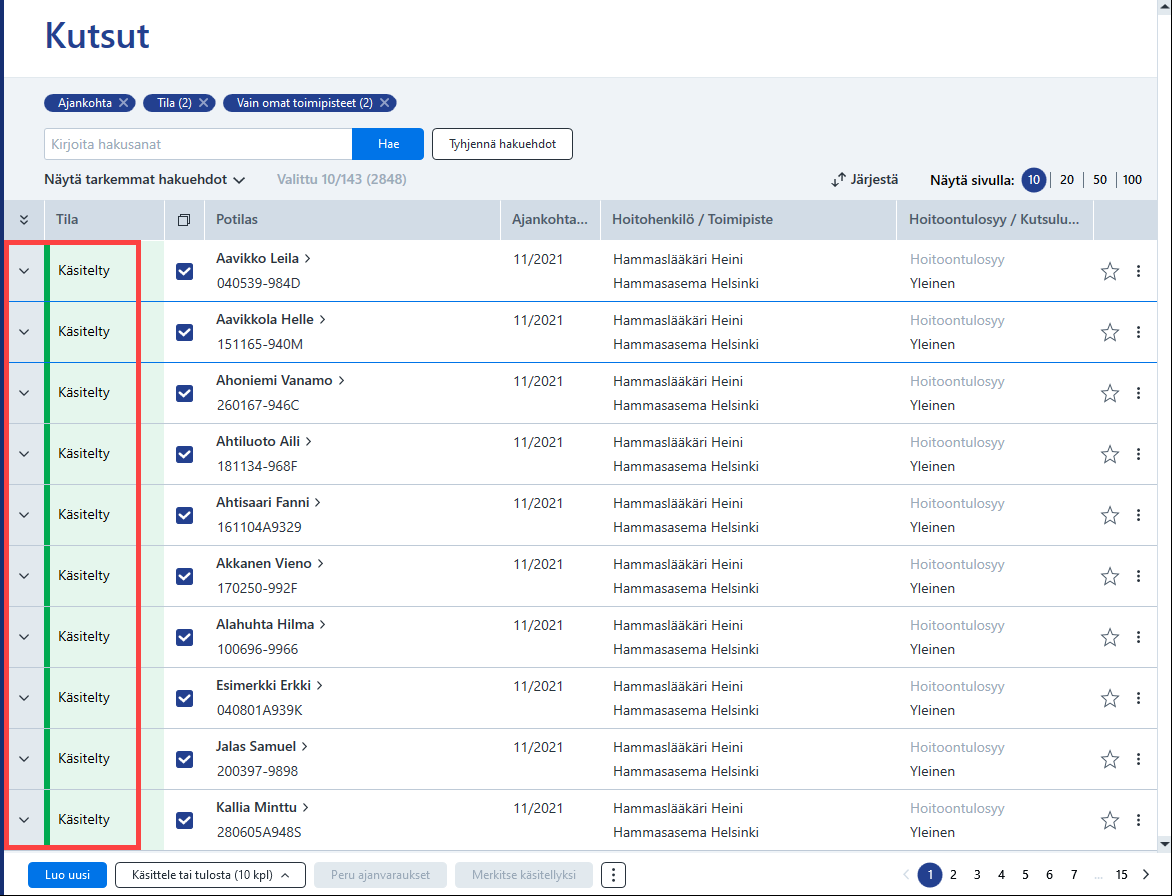Uncheck the checkbox for Aavikkola Helle
This screenshot has width=1172, height=896.
(x=185, y=333)
